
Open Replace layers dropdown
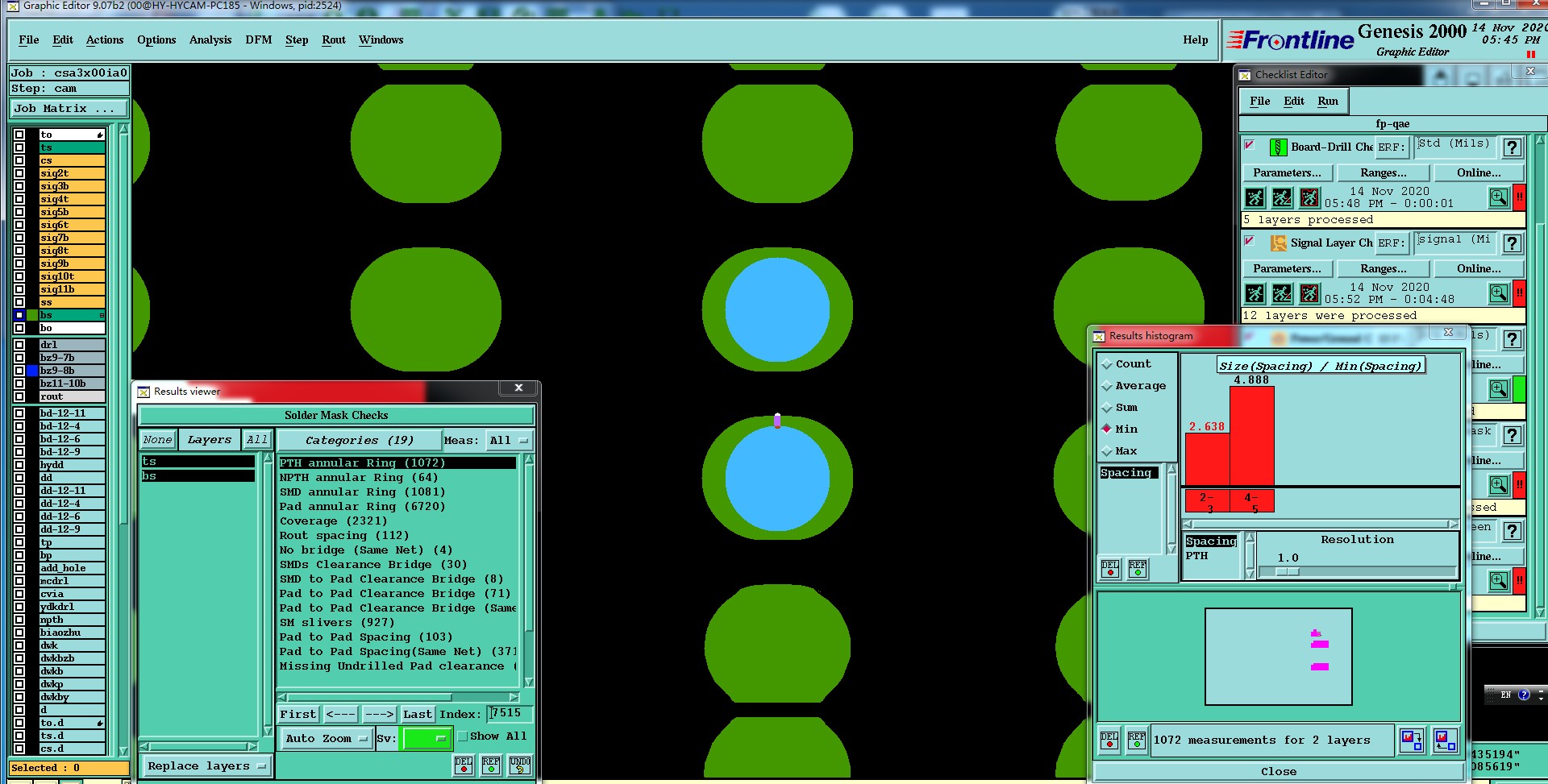[207, 766]
